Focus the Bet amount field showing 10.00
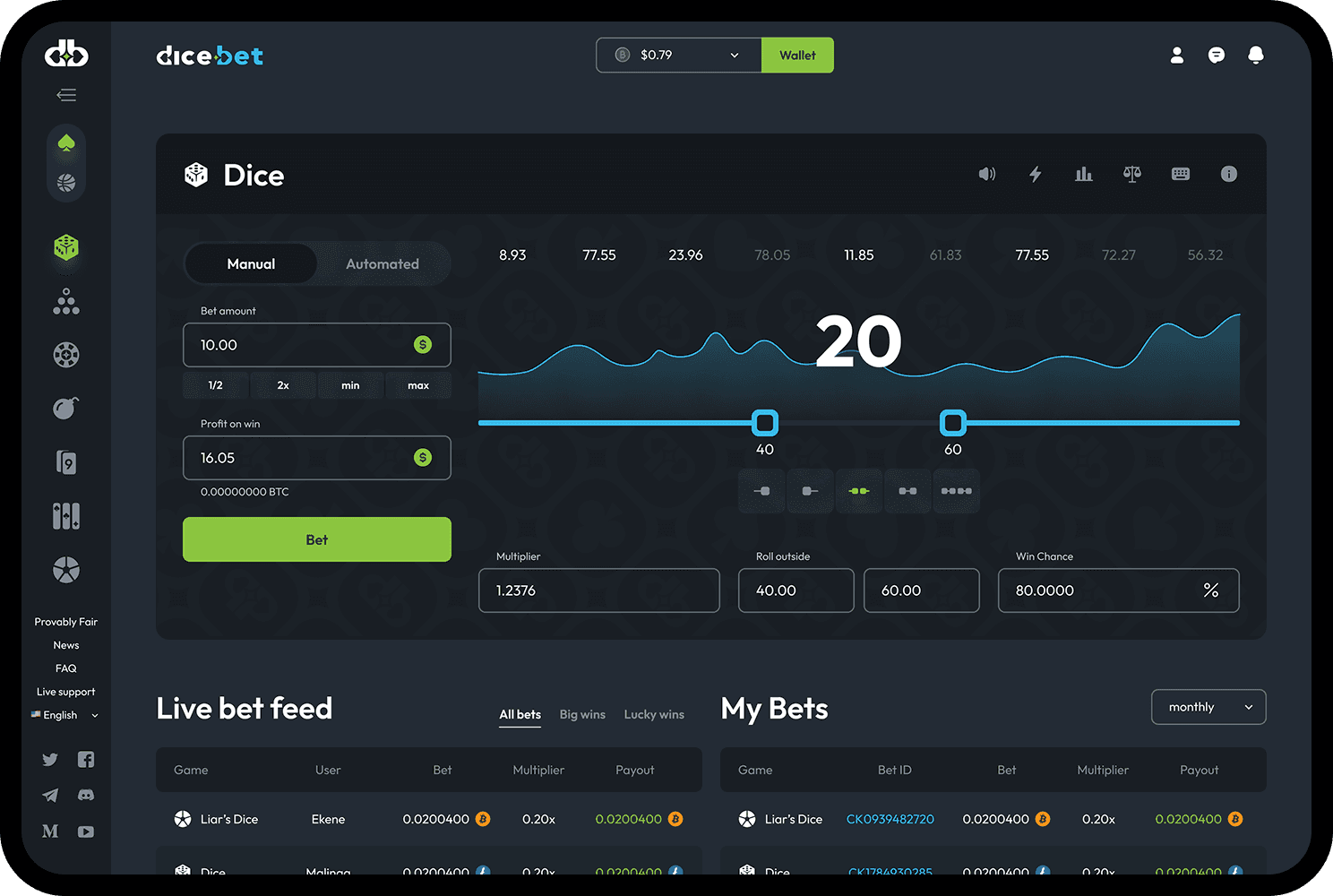Screen dimensions: 1333x896 coord(317,345)
